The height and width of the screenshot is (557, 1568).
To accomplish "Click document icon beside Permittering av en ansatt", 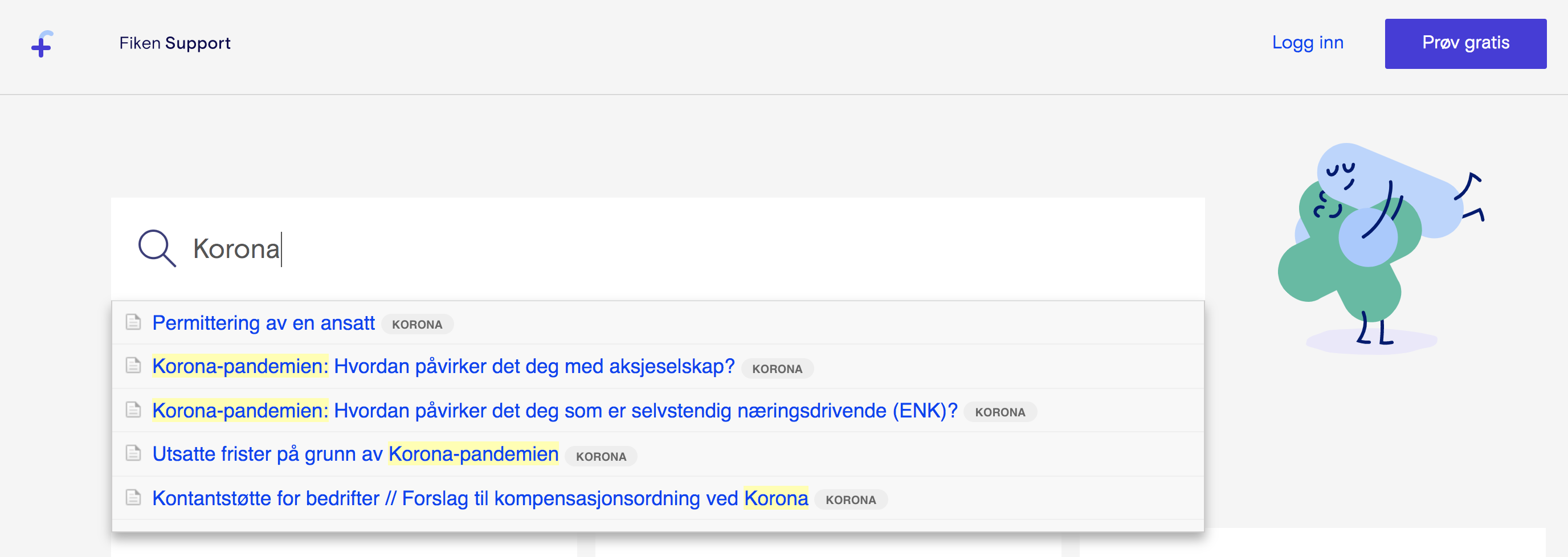I will (133, 321).
